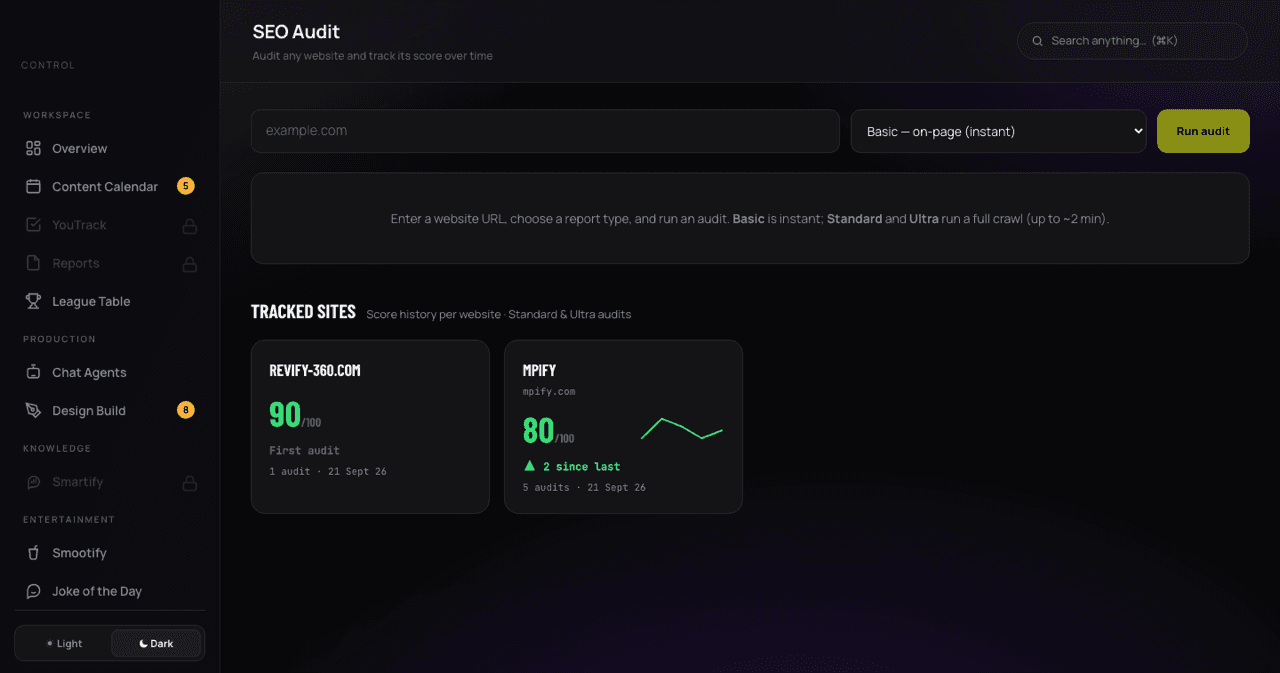Click "mpify.com" domain text
This screenshot has width=1280, height=673.
coord(549,392)
